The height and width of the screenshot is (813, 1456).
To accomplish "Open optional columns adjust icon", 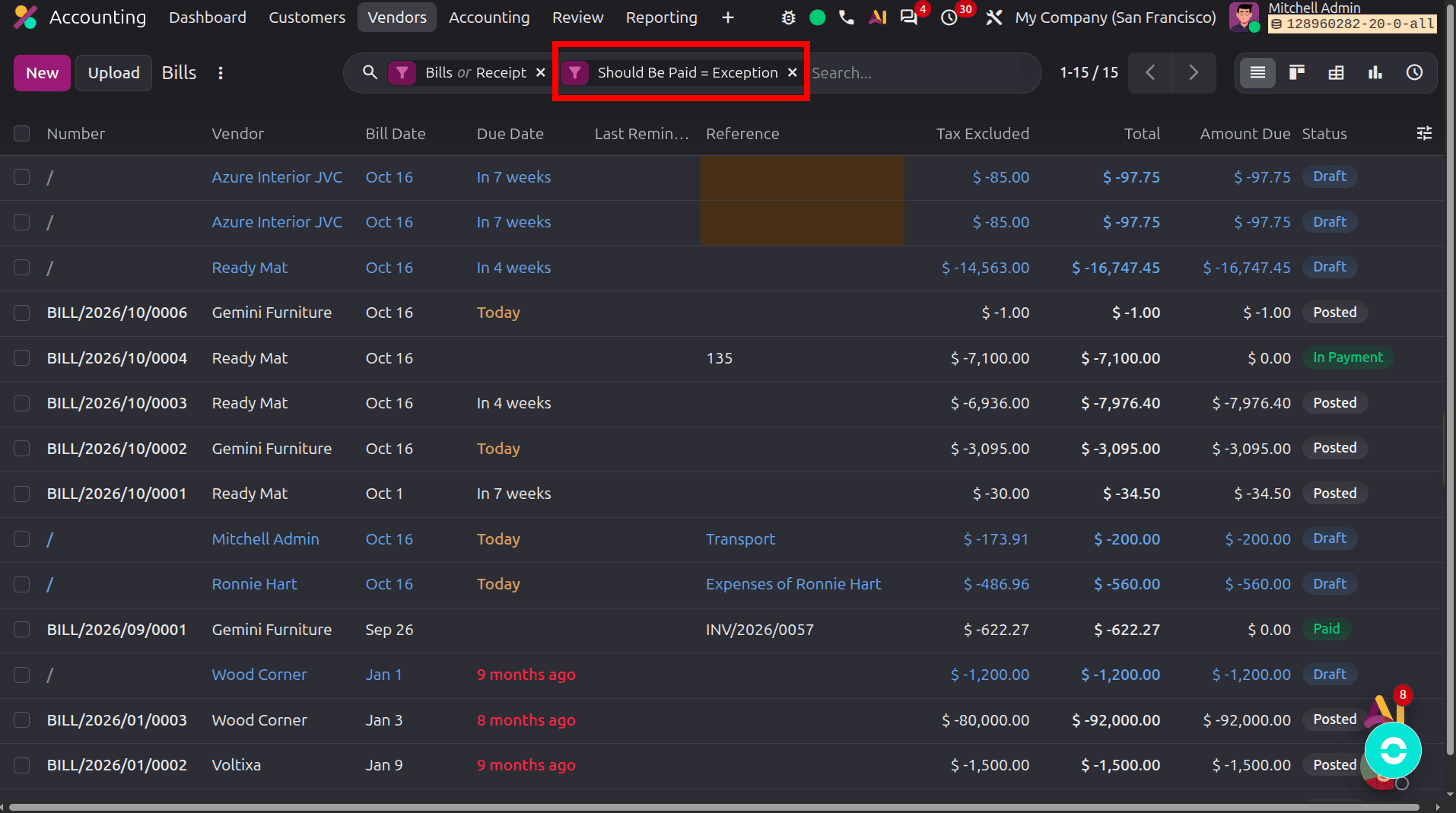I will [x=1424, y=133].
